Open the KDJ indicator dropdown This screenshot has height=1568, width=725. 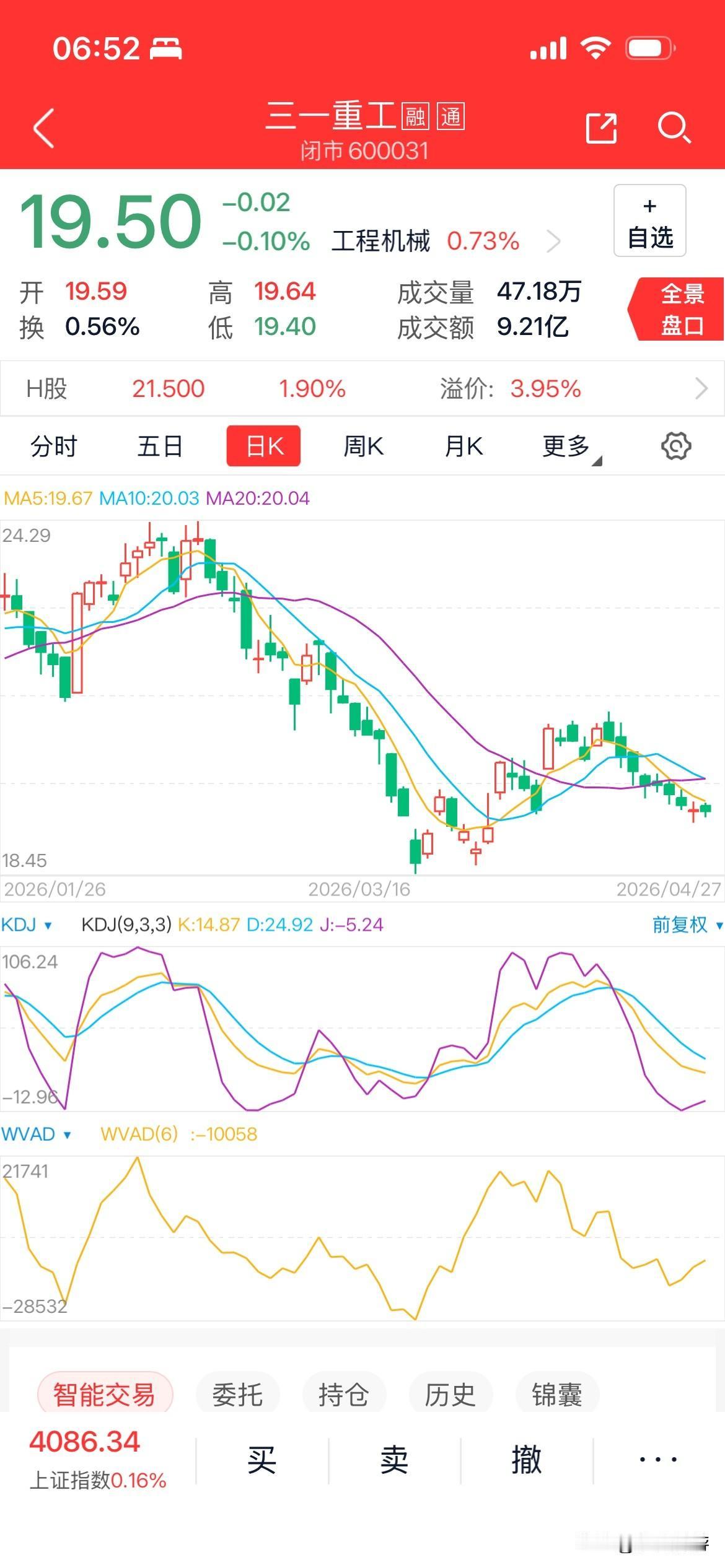27,925
